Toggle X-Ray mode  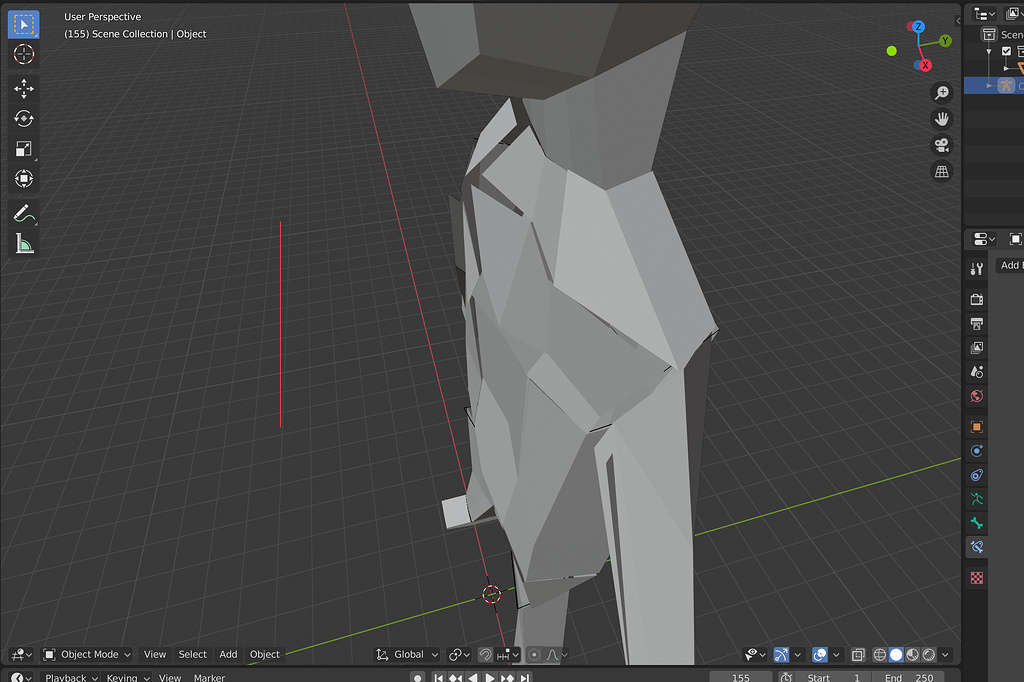(x=858, y=655)
